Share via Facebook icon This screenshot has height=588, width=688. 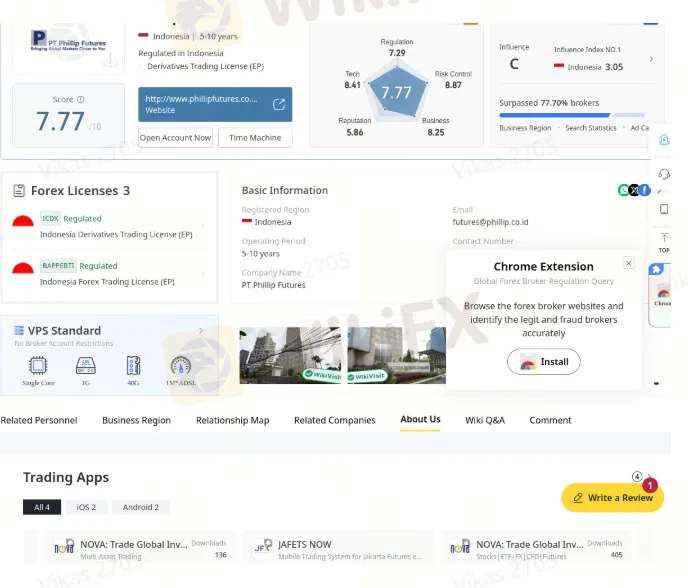(645, 190)
